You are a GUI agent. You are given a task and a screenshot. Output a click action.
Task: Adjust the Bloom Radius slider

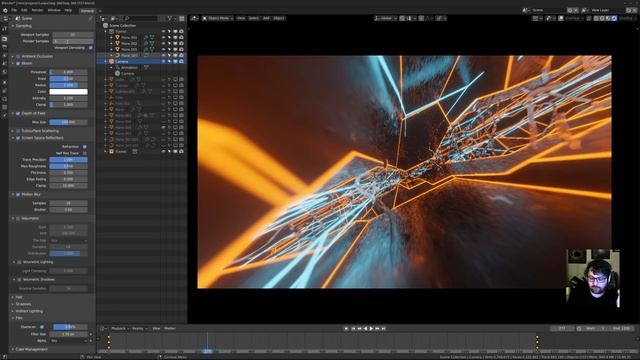tap(68, 85)
